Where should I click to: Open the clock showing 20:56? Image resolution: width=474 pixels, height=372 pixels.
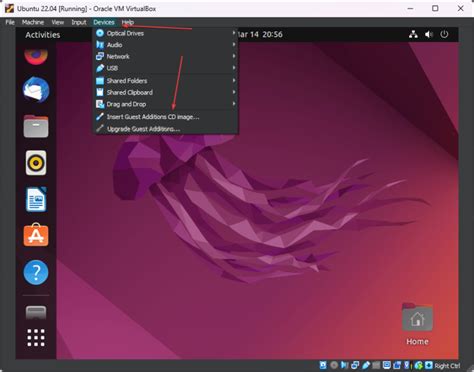[260, 34]
